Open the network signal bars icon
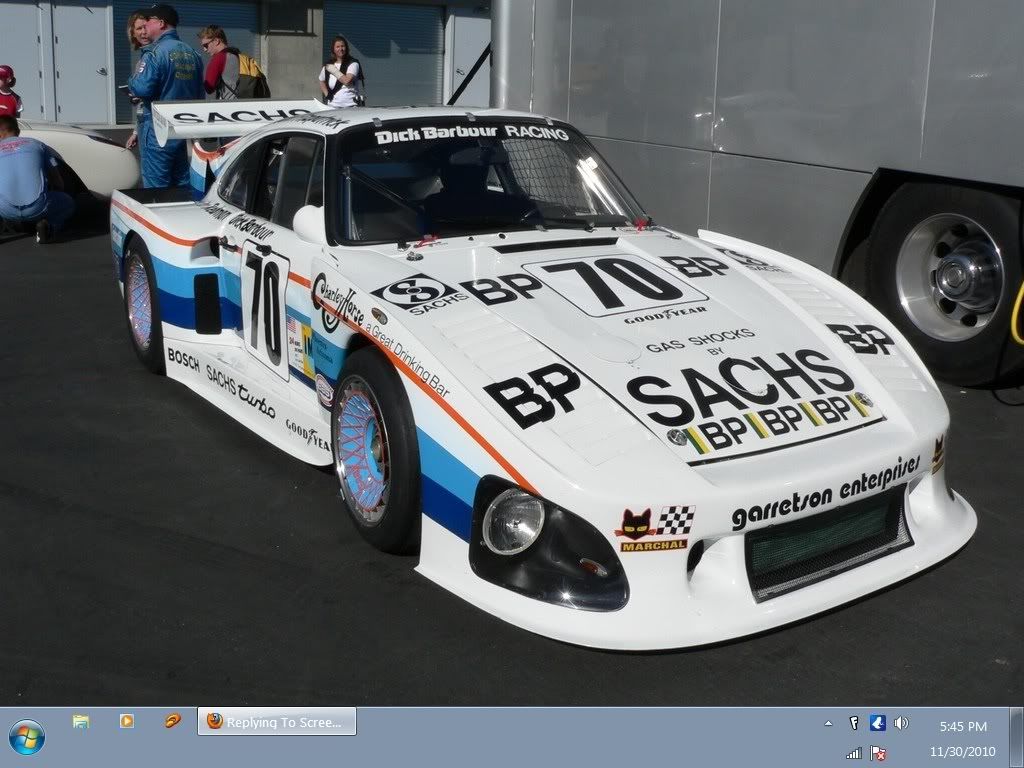 854,753
